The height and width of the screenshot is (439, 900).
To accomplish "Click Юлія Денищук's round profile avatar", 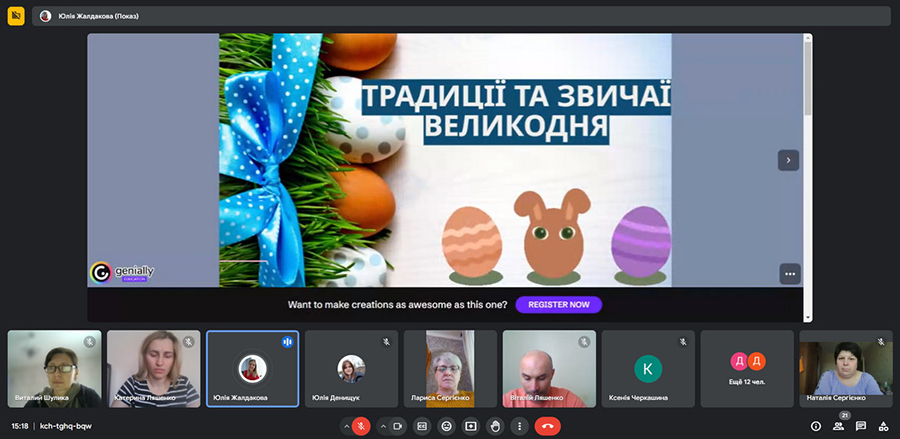I will (351, 369).
